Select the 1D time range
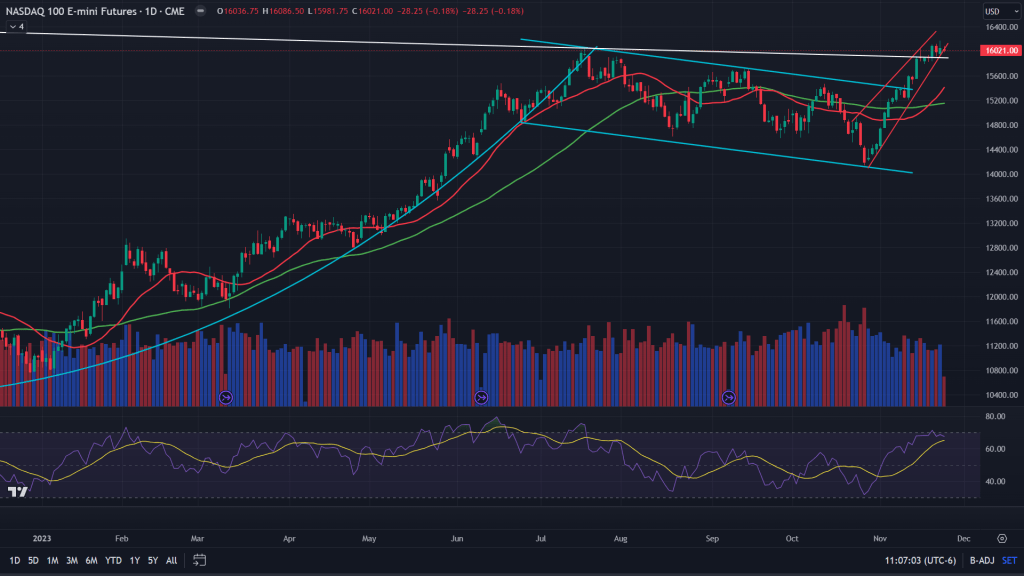The width and height of the screenshot is (1024, 576). 13,560
